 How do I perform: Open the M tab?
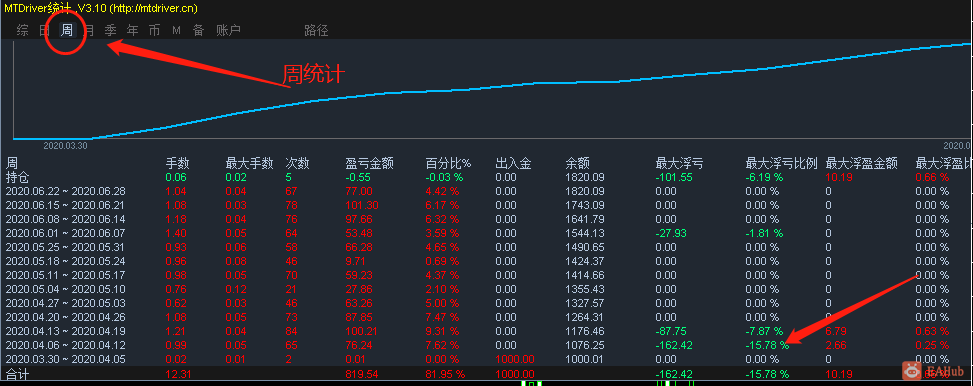pyautogui.click(x=176, y=30)
